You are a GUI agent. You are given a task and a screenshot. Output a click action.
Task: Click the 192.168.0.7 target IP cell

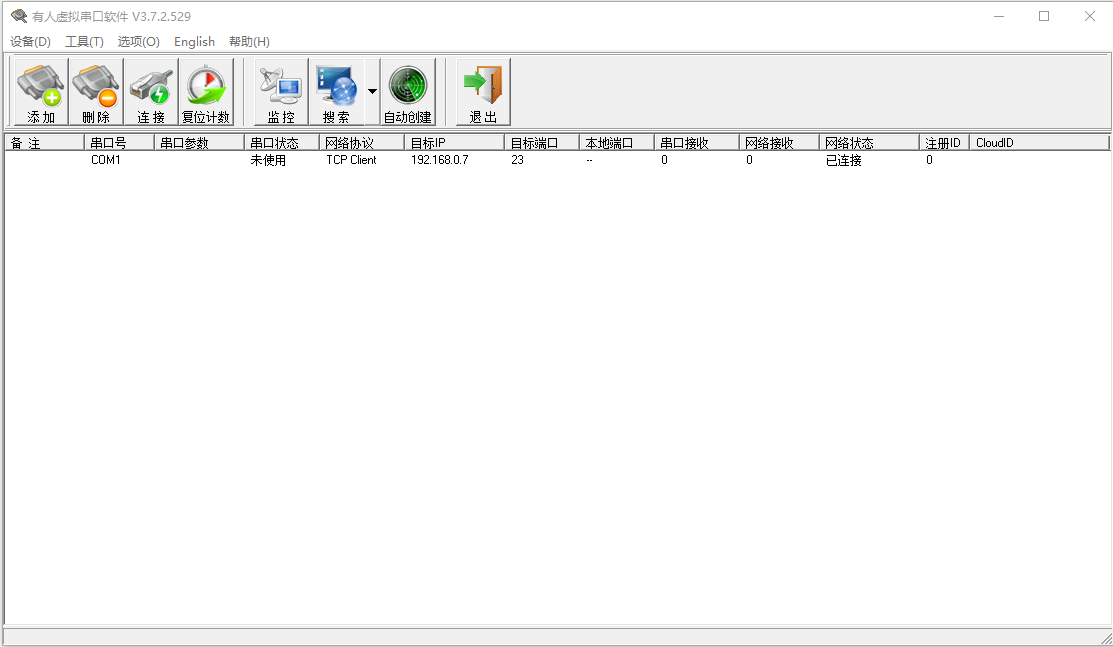pos(440,160)
